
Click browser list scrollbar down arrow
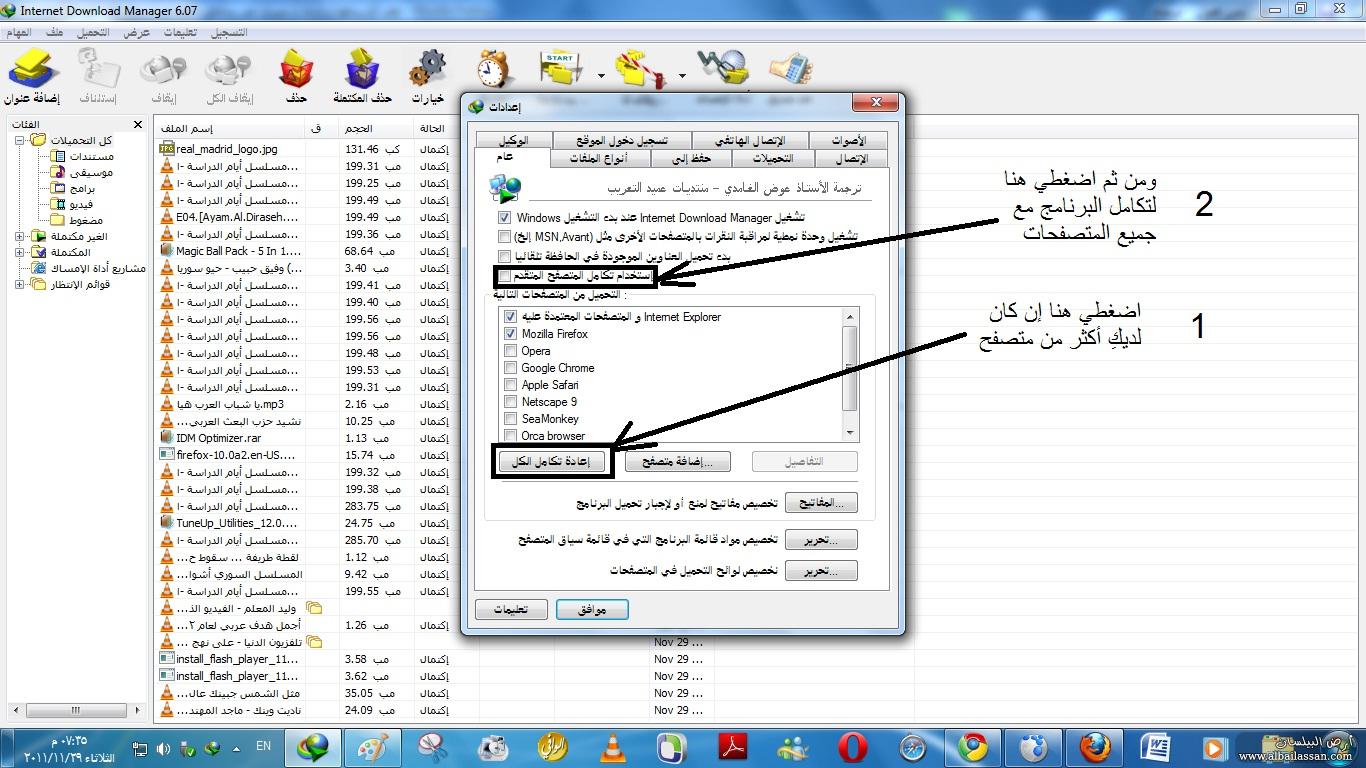(851, 433)
